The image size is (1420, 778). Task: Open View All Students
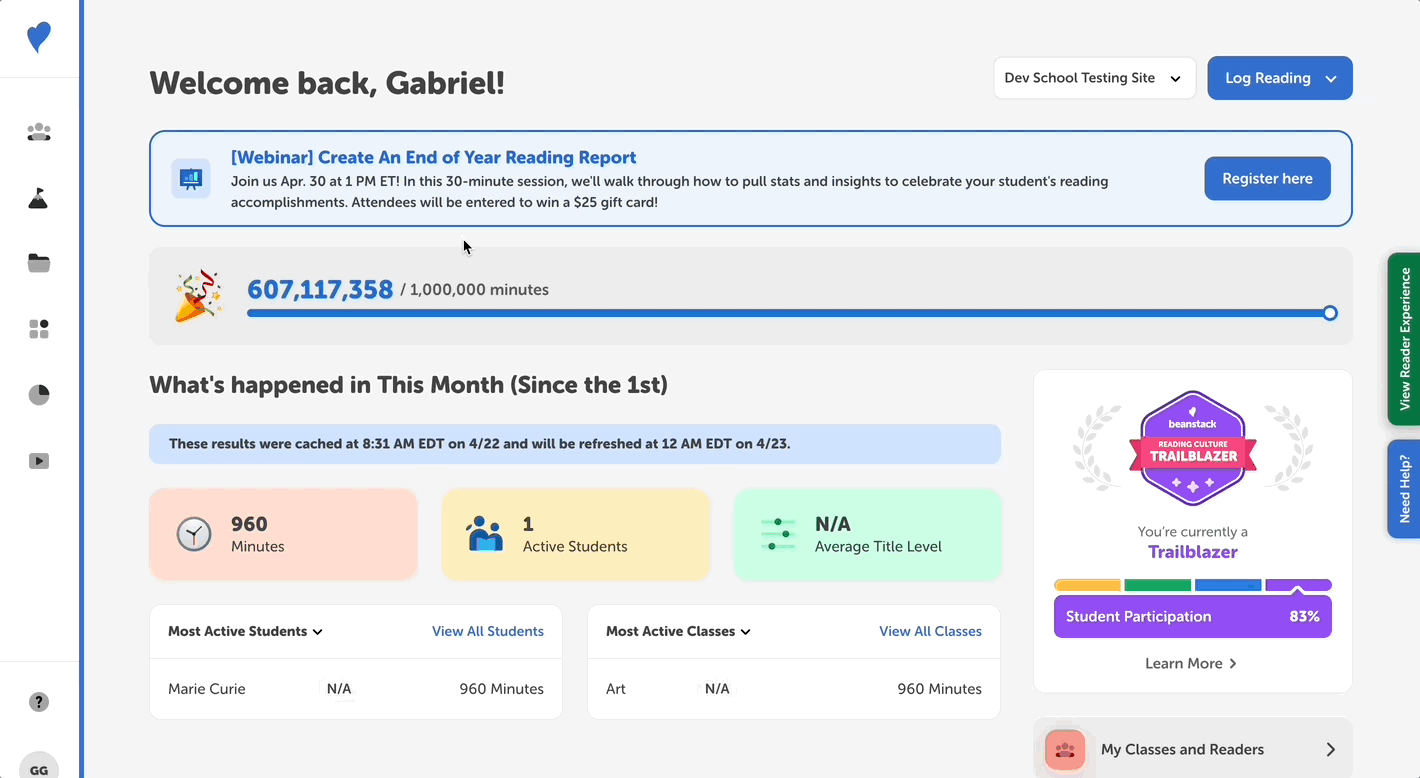coord(488,631)
